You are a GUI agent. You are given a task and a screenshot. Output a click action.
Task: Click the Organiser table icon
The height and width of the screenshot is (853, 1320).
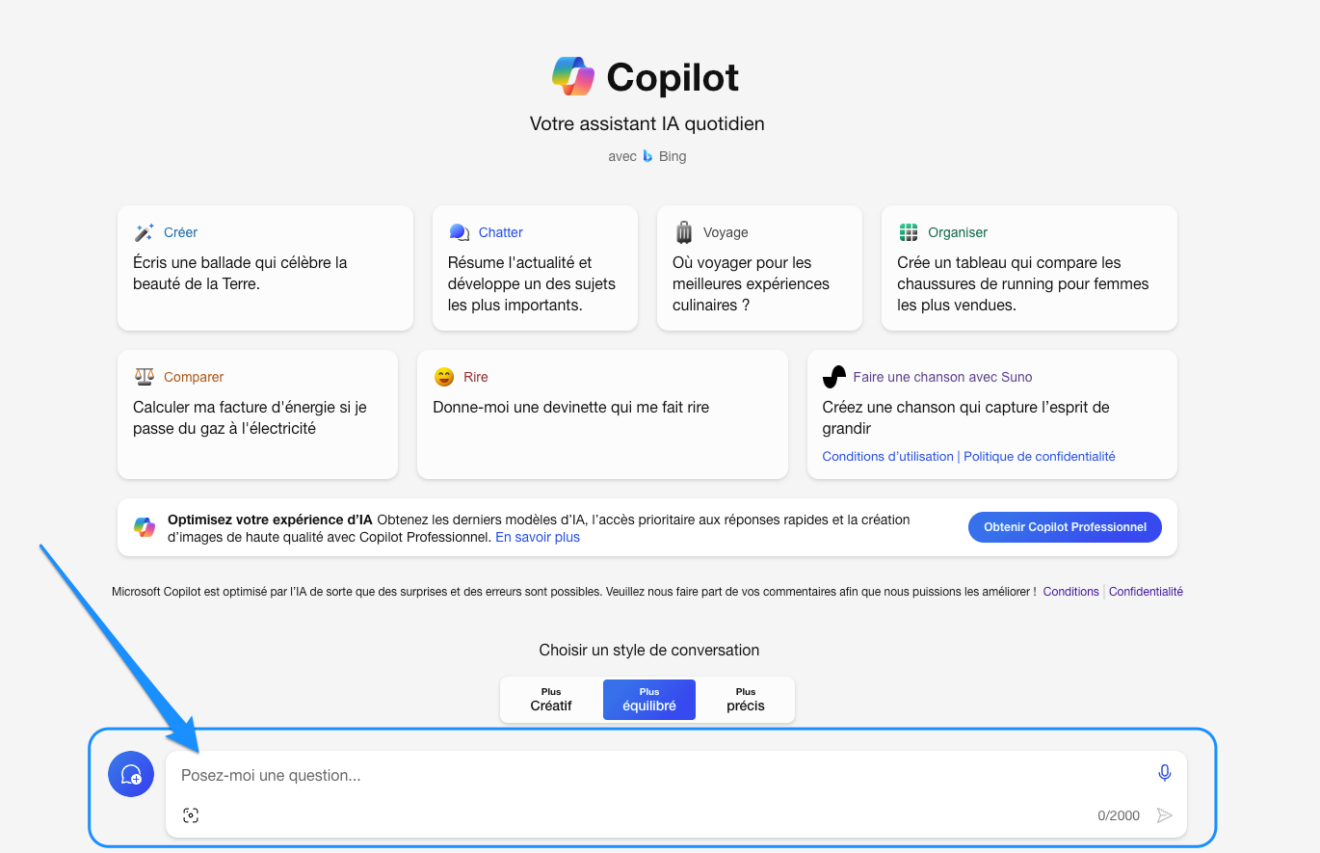click(x=908, y=231)
